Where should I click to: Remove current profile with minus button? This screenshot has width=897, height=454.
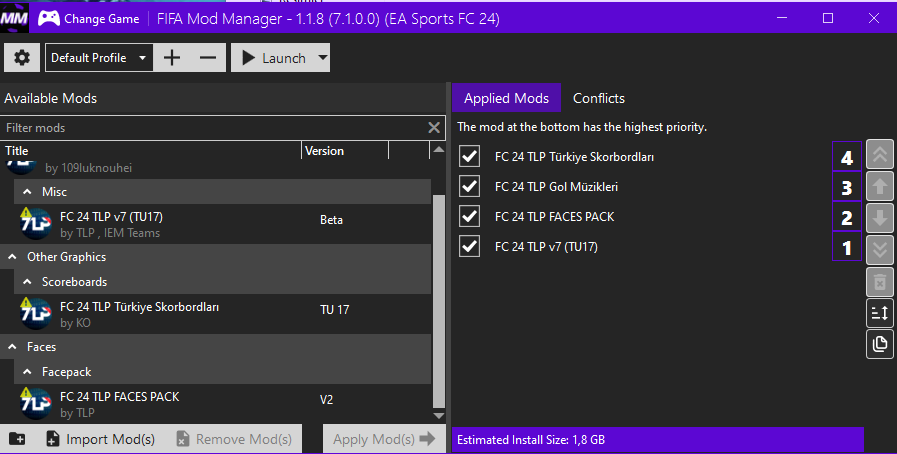(208, 58)
